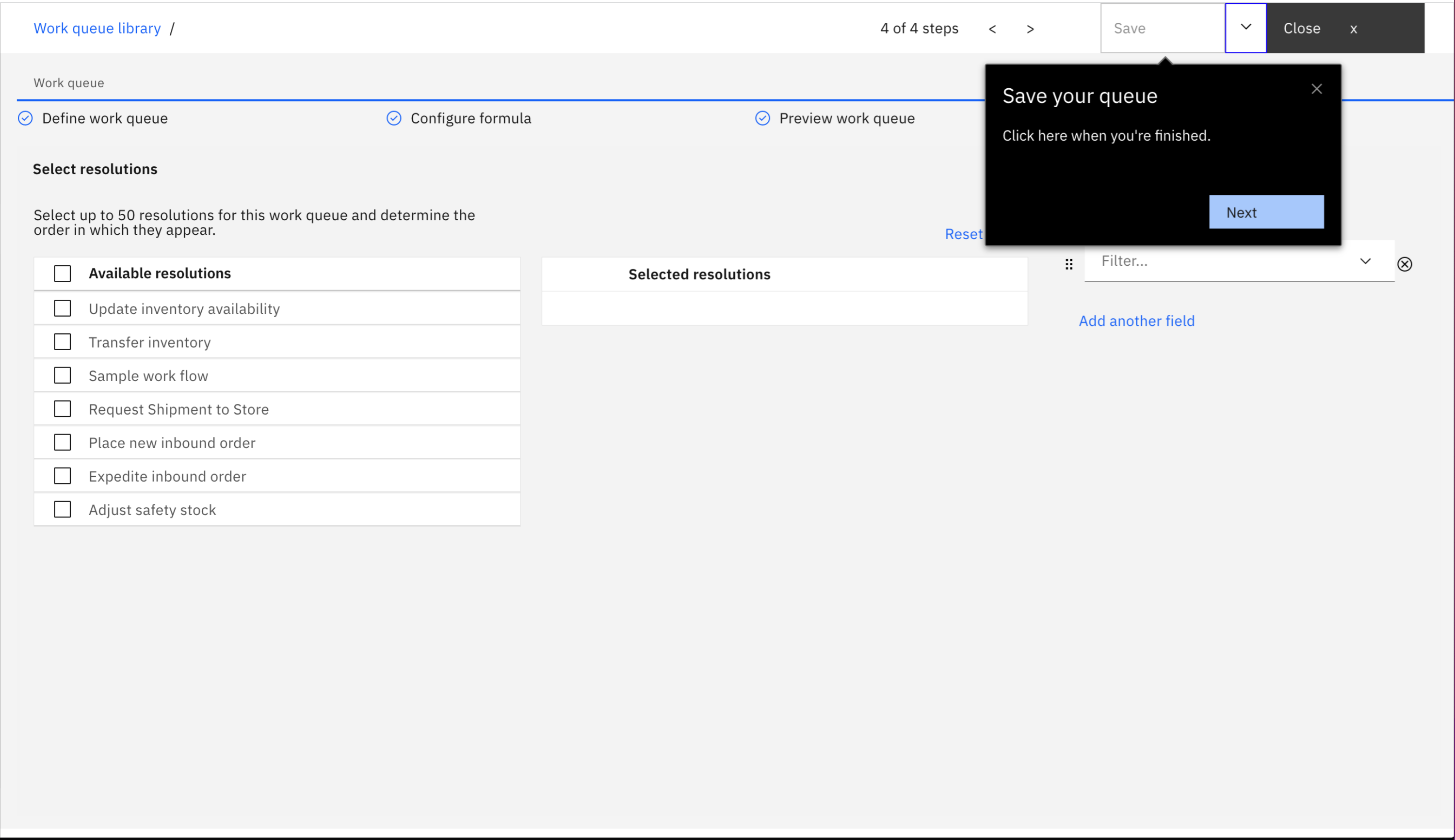Open the Preview work queue step
This screenshot has height=840, width=1455.
(x=846, y=118)
